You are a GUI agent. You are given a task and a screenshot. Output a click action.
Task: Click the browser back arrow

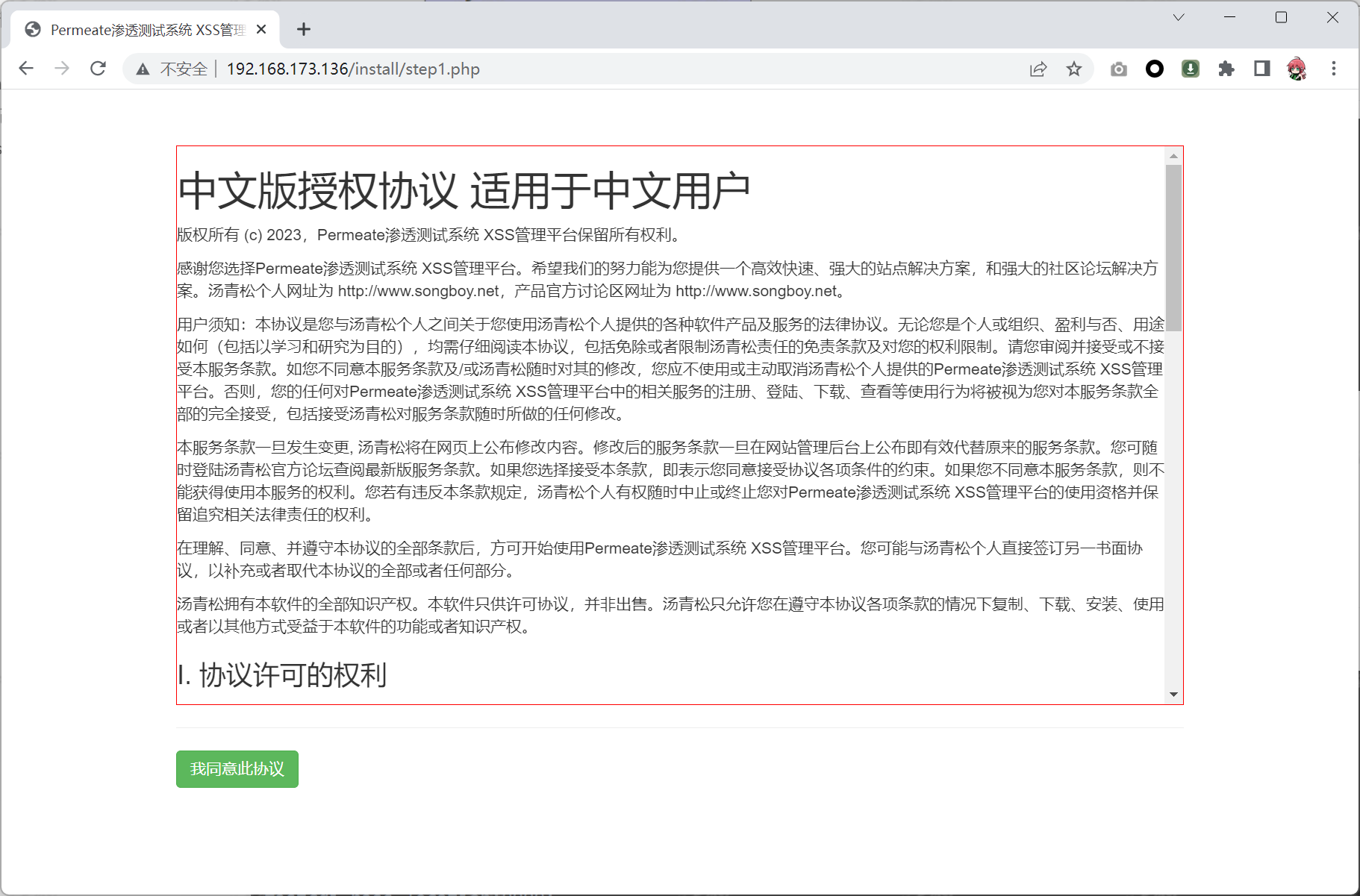pyautogui.click(x=26, y=69)
